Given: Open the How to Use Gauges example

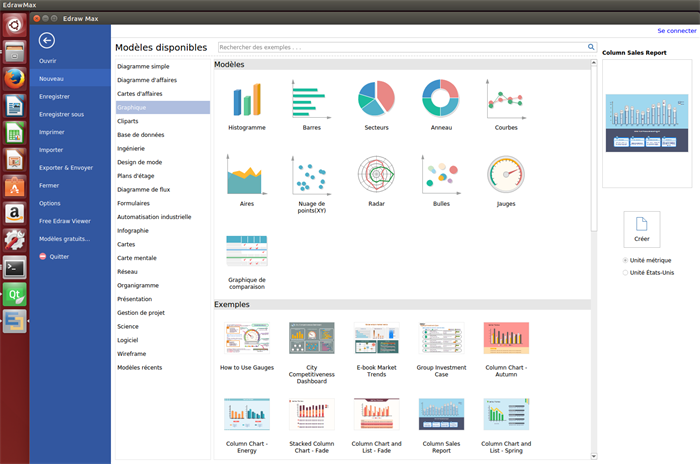Looking at the screenshot, I should coord(247,347).
